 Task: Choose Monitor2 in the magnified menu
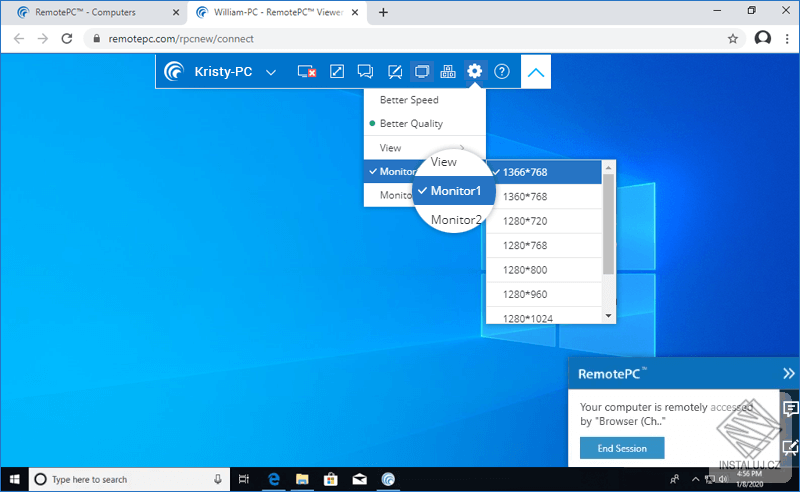click(x=456, y=219)
